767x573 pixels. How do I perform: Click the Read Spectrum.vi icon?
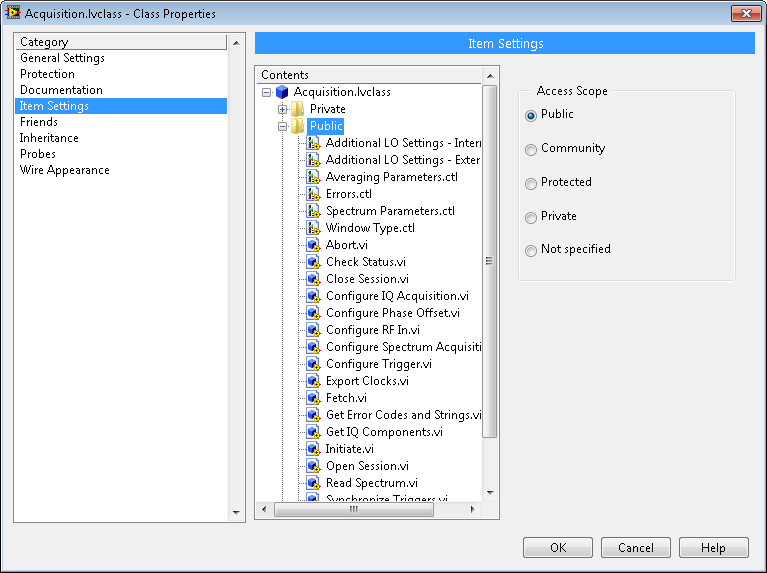[314, 483]
